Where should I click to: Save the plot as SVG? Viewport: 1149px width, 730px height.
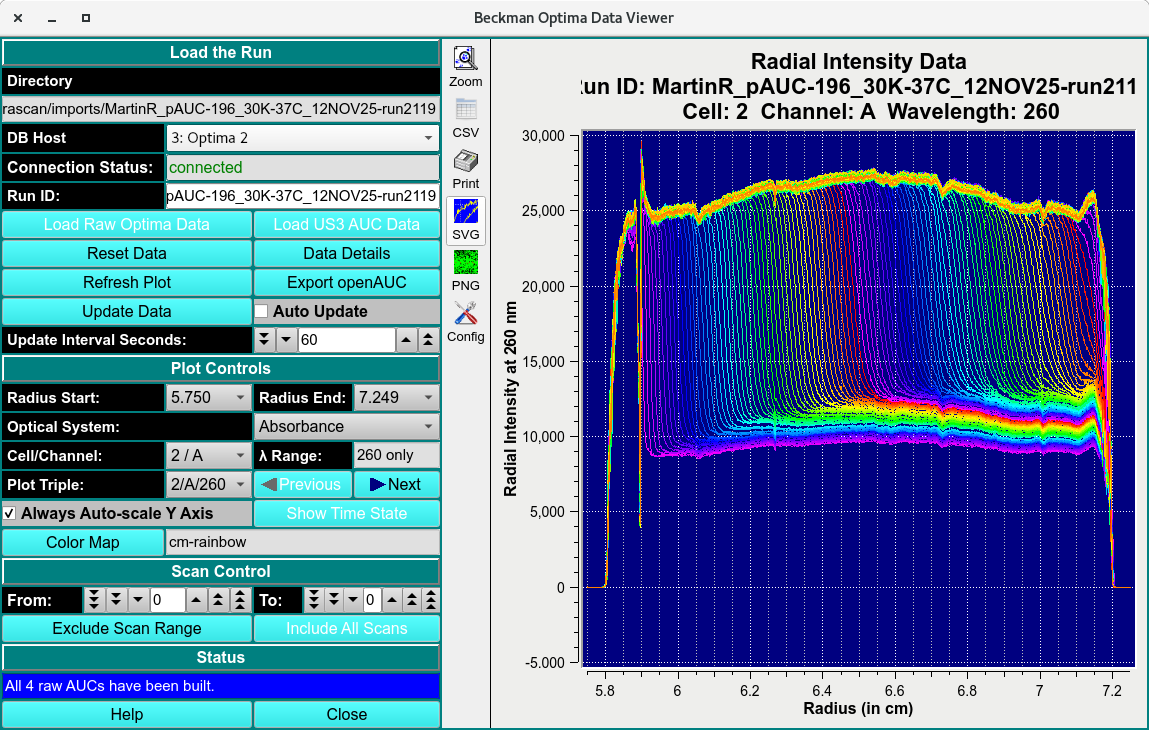pos(465,212)
